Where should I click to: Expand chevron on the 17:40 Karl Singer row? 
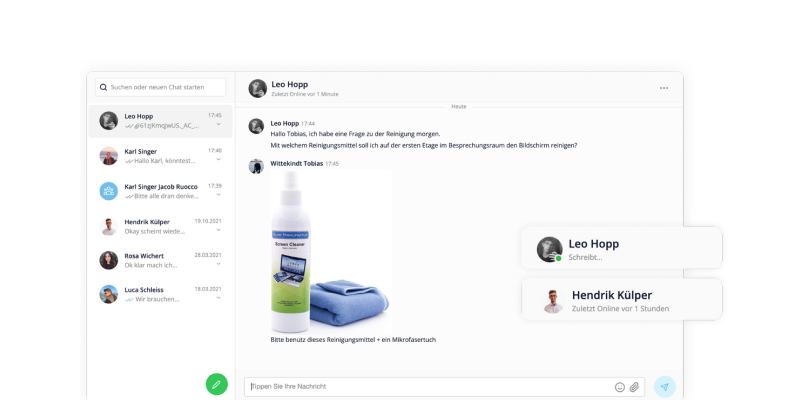(x=218, y=159)
